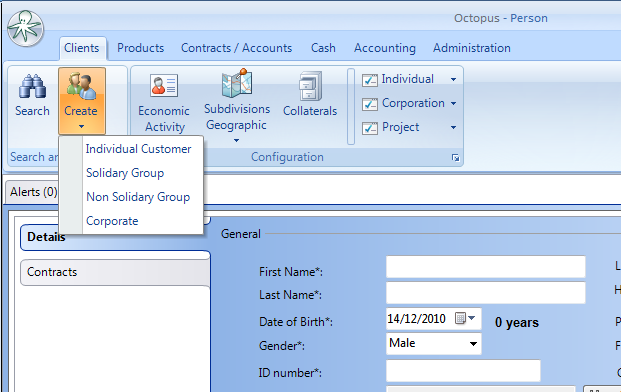Open Configuration group dialog launcher
This screenshot has height=392, width=621.
coord(455,158)
